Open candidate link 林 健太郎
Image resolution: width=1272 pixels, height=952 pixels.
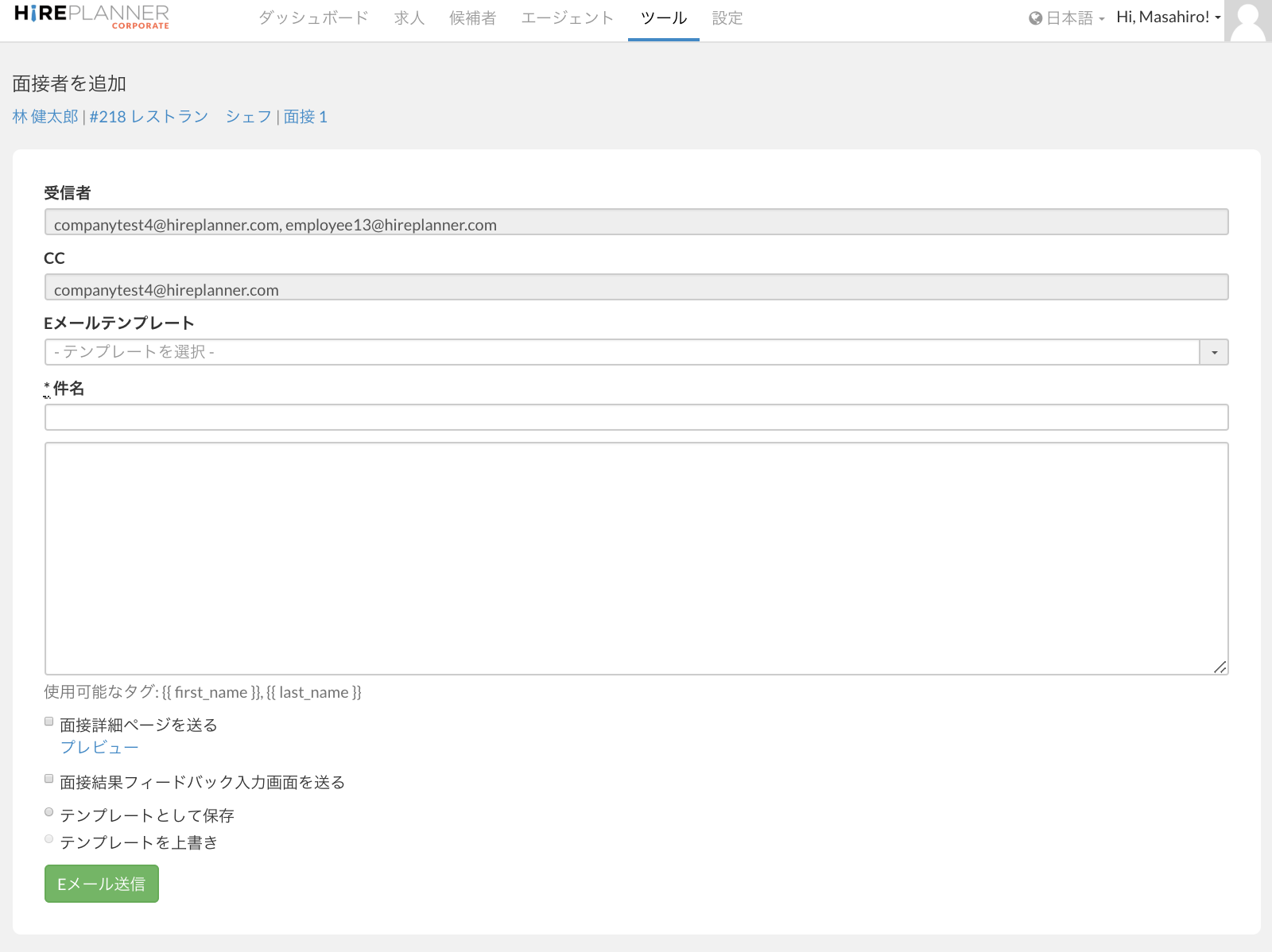click(x=45, y=117)
